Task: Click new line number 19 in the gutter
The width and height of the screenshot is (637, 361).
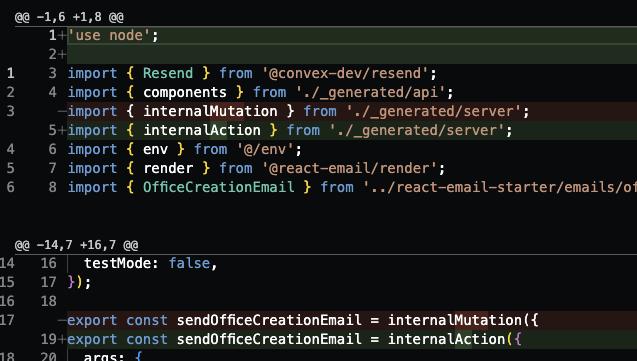Action: (49, 339)
